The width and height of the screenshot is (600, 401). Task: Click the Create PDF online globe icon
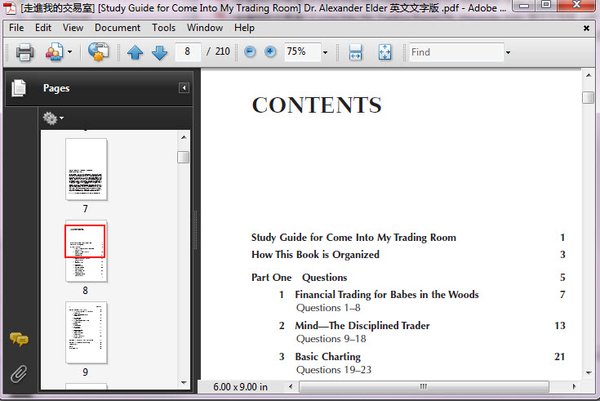tap(98, 52)
